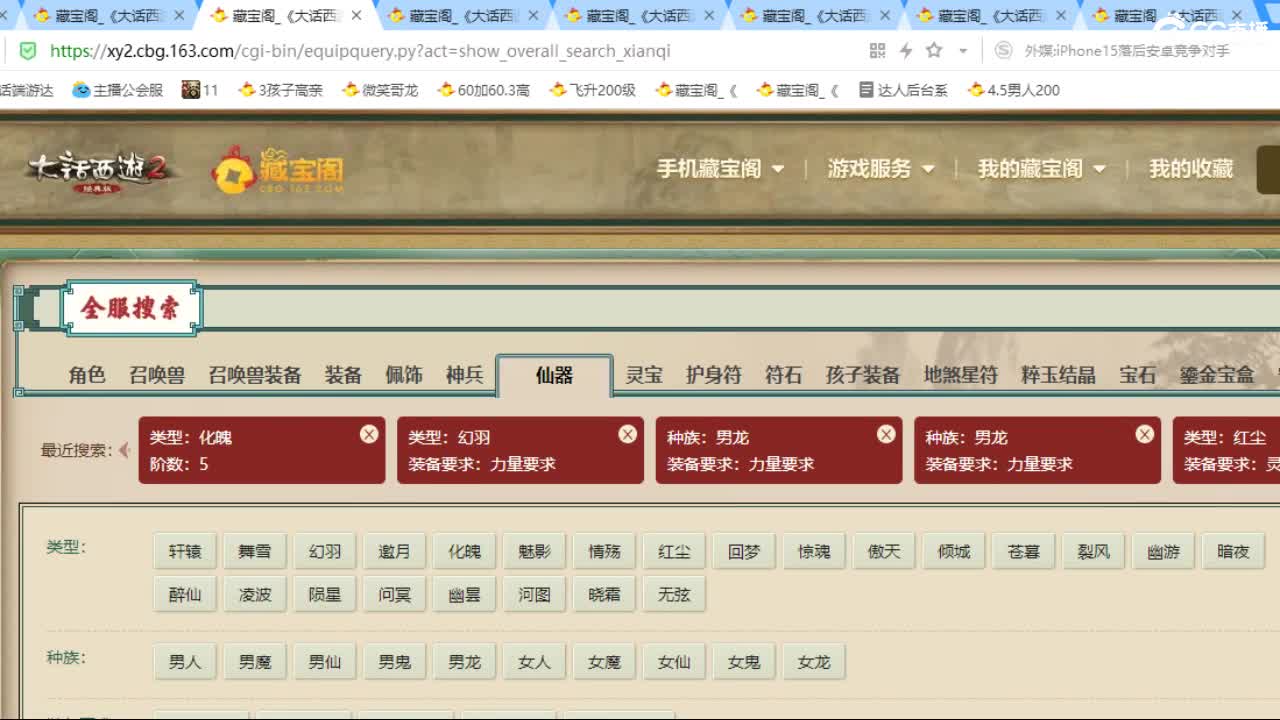Switch to 护身符 tab
This screenshot has height=720, width=1280.
(x=714, y=375)
